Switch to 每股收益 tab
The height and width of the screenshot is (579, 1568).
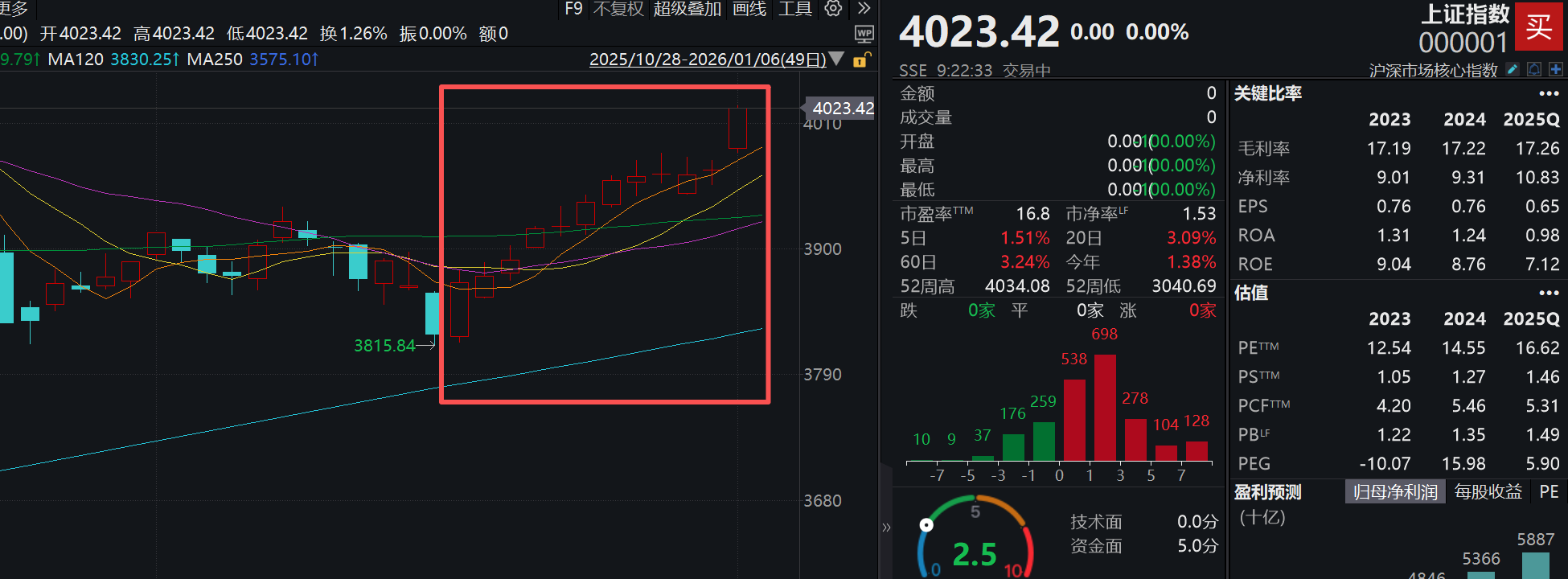(x=1488, y=492)
